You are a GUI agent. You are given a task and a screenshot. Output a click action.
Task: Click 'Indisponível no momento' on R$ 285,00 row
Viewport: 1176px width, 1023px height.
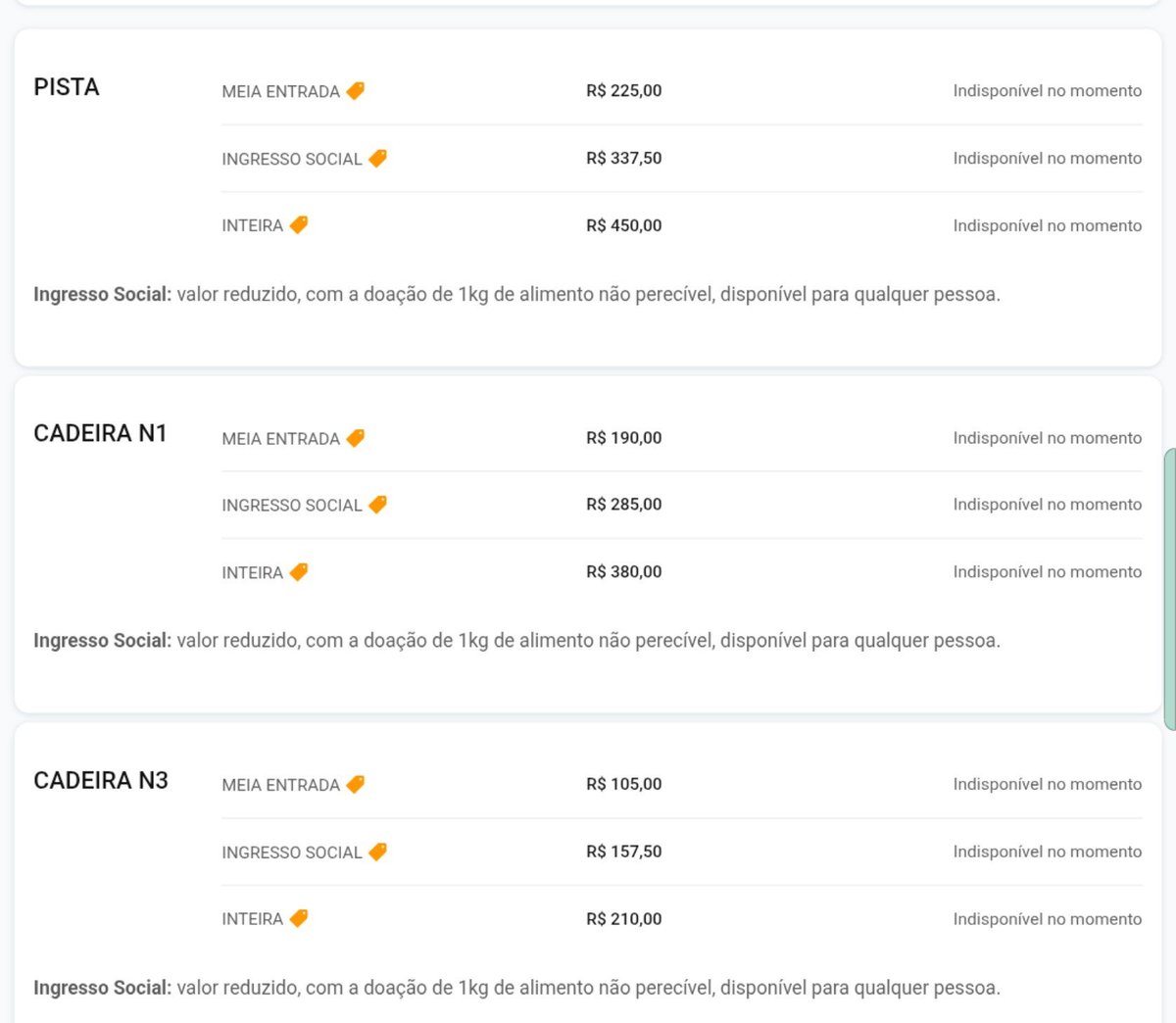click(x=1048, y=504)
